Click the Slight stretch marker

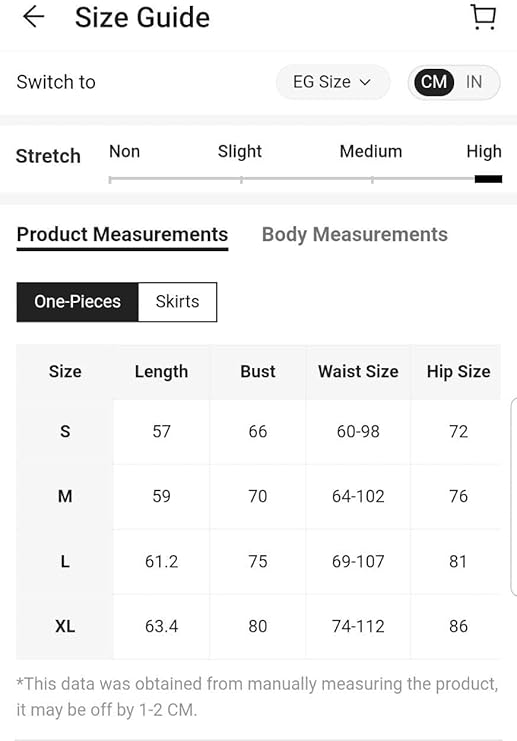[x=241, y=180]
